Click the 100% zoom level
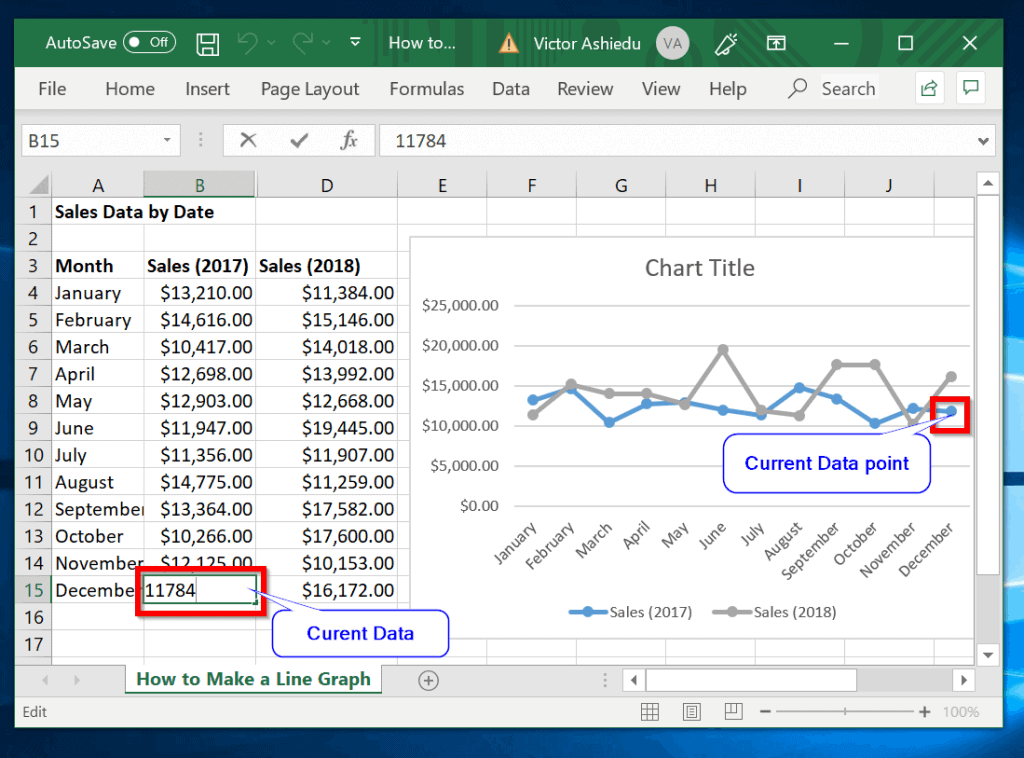This screenshot has width=1024, height=758. pos(960,712)
